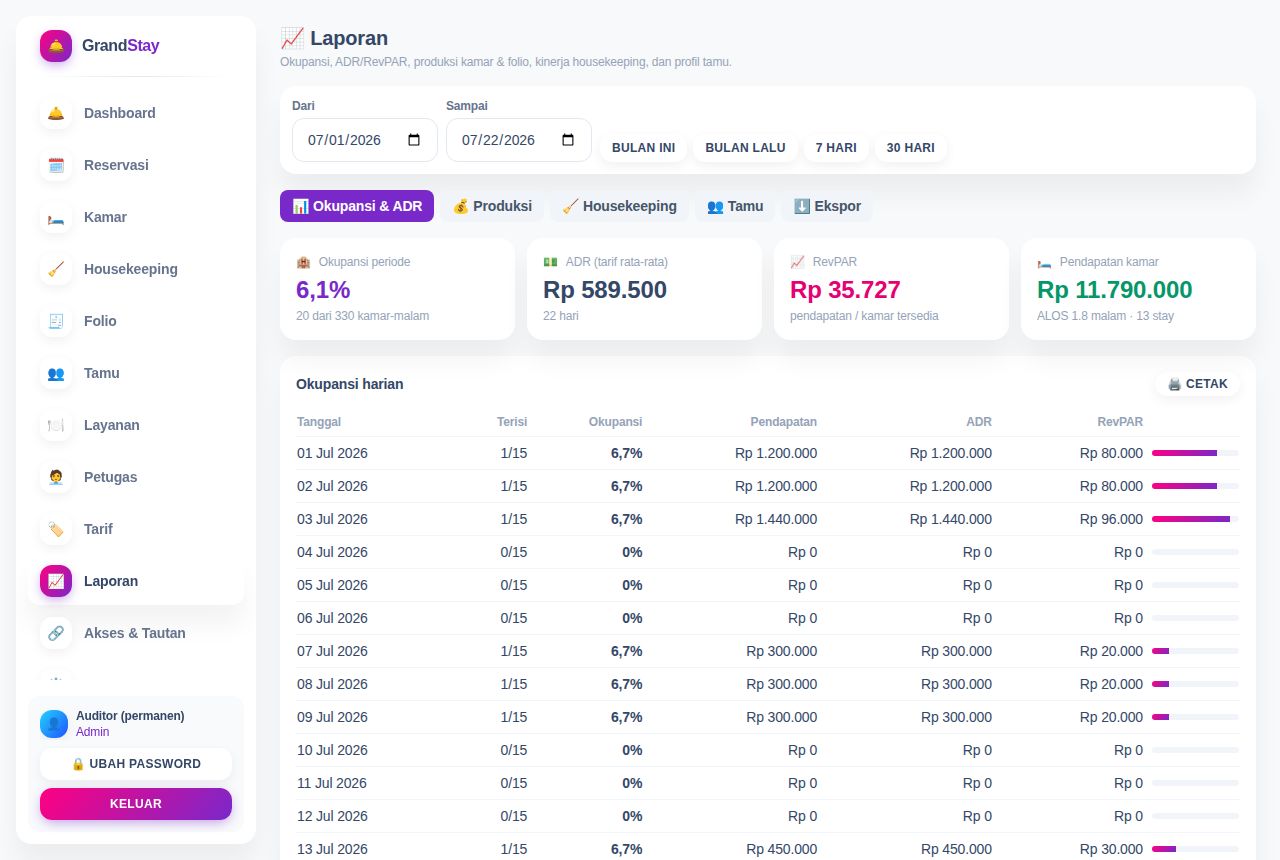Click the Auditor user avatar icon

pyautogui.click(x=54, y=724)
